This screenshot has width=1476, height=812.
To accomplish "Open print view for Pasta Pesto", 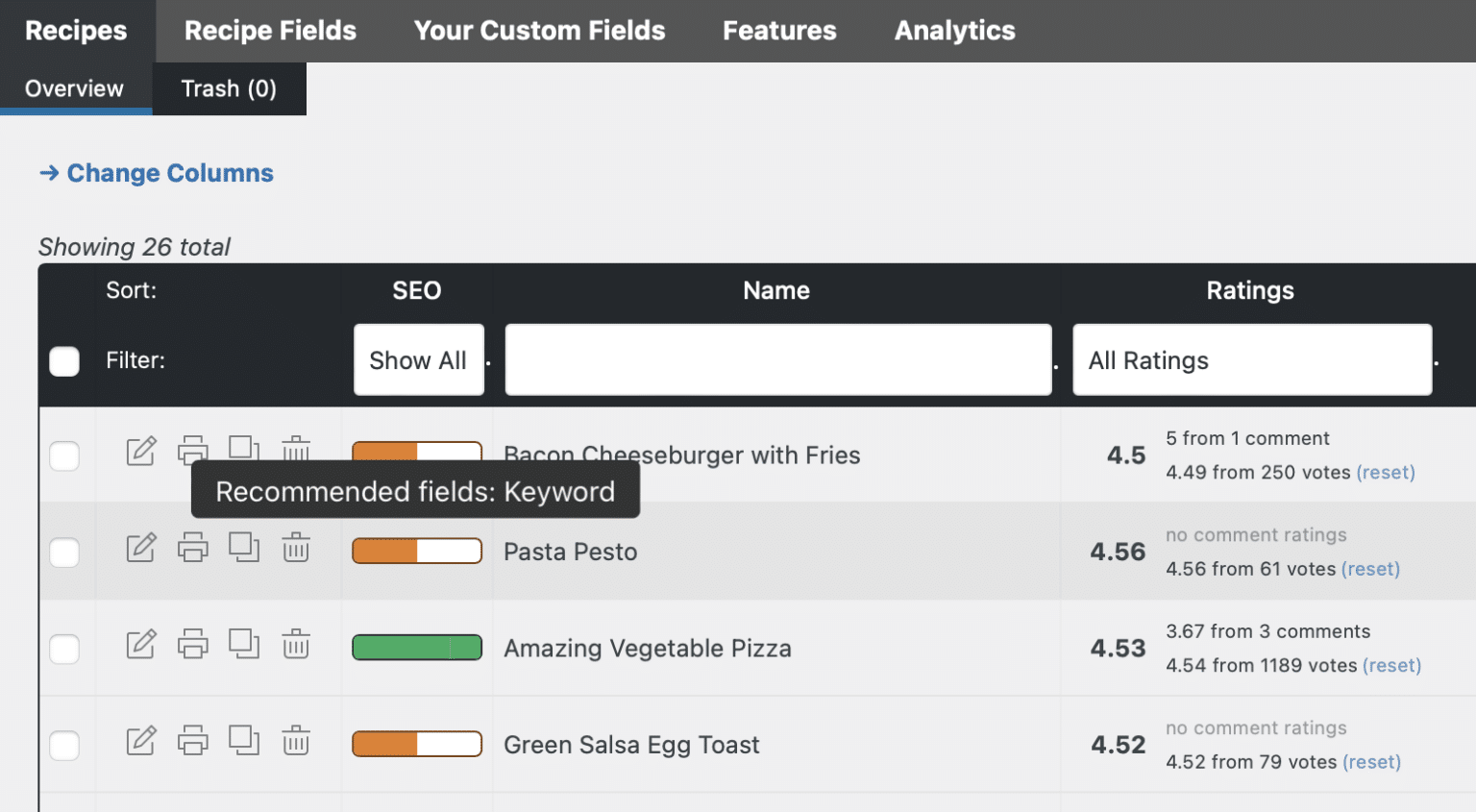I will click(192, 547).
